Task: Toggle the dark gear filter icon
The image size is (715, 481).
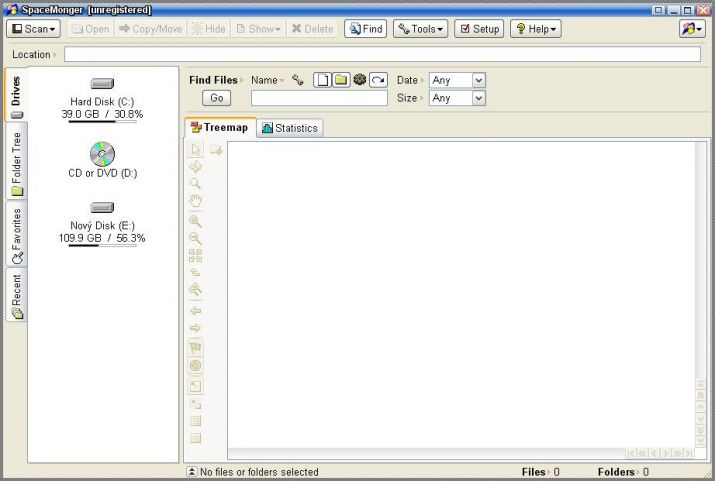Action: pos(360,80)
